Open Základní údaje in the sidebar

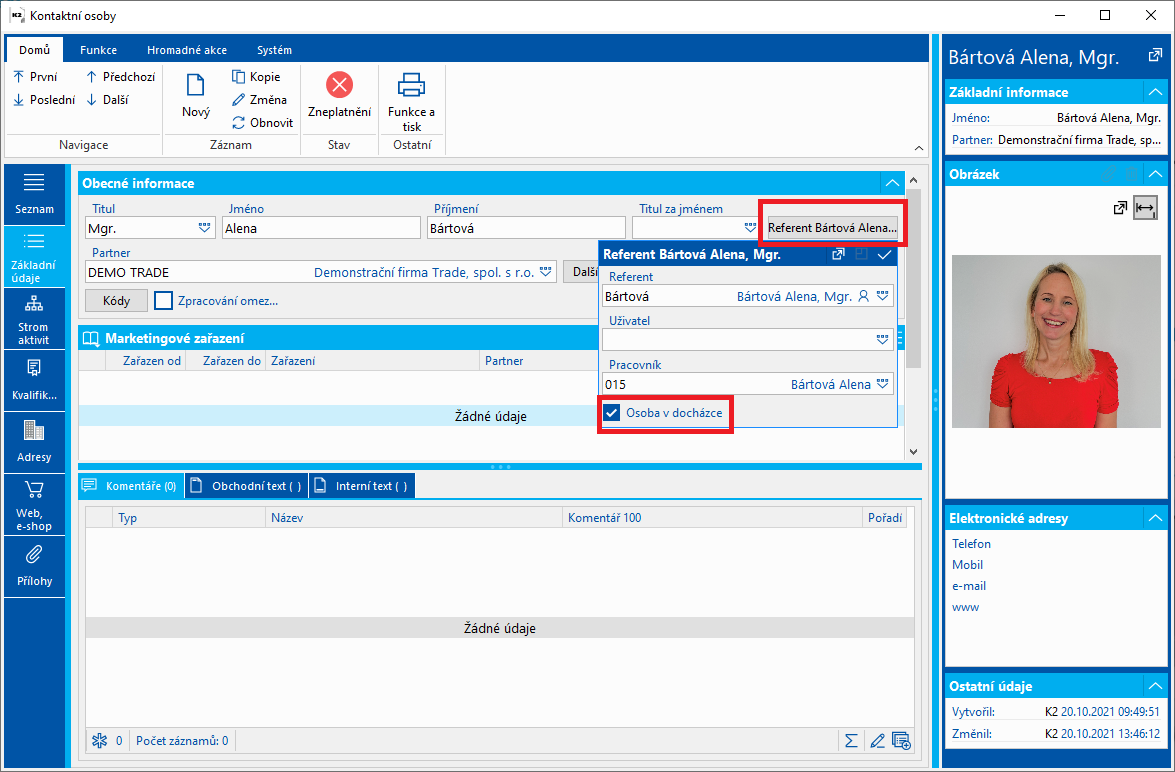(34, 259)
